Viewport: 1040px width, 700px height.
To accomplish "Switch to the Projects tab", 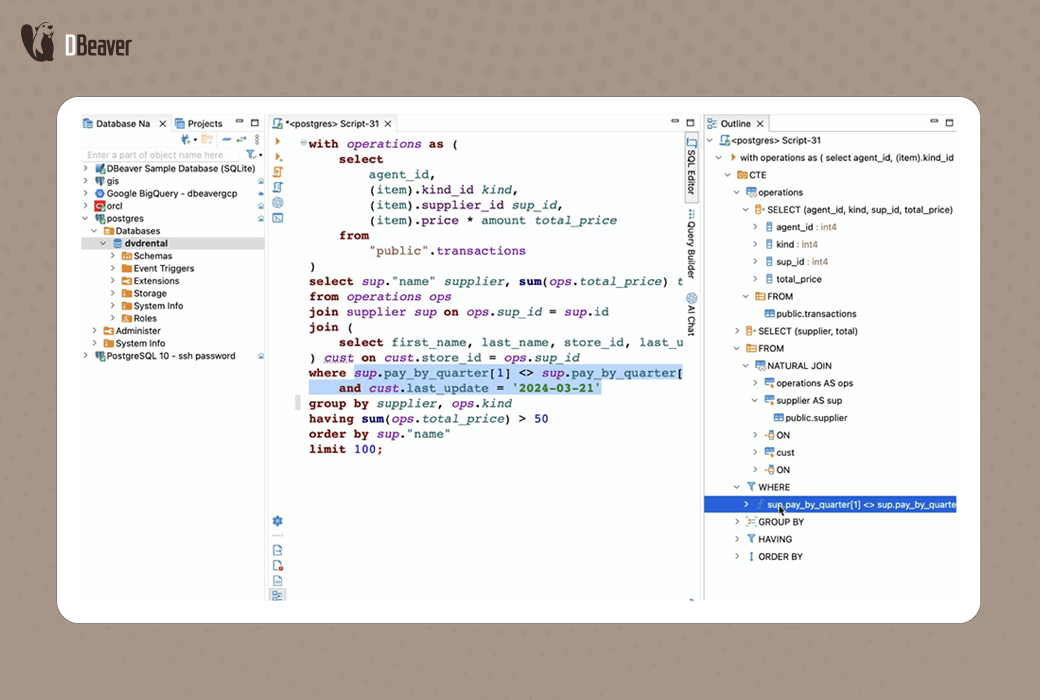I will 205,124.
